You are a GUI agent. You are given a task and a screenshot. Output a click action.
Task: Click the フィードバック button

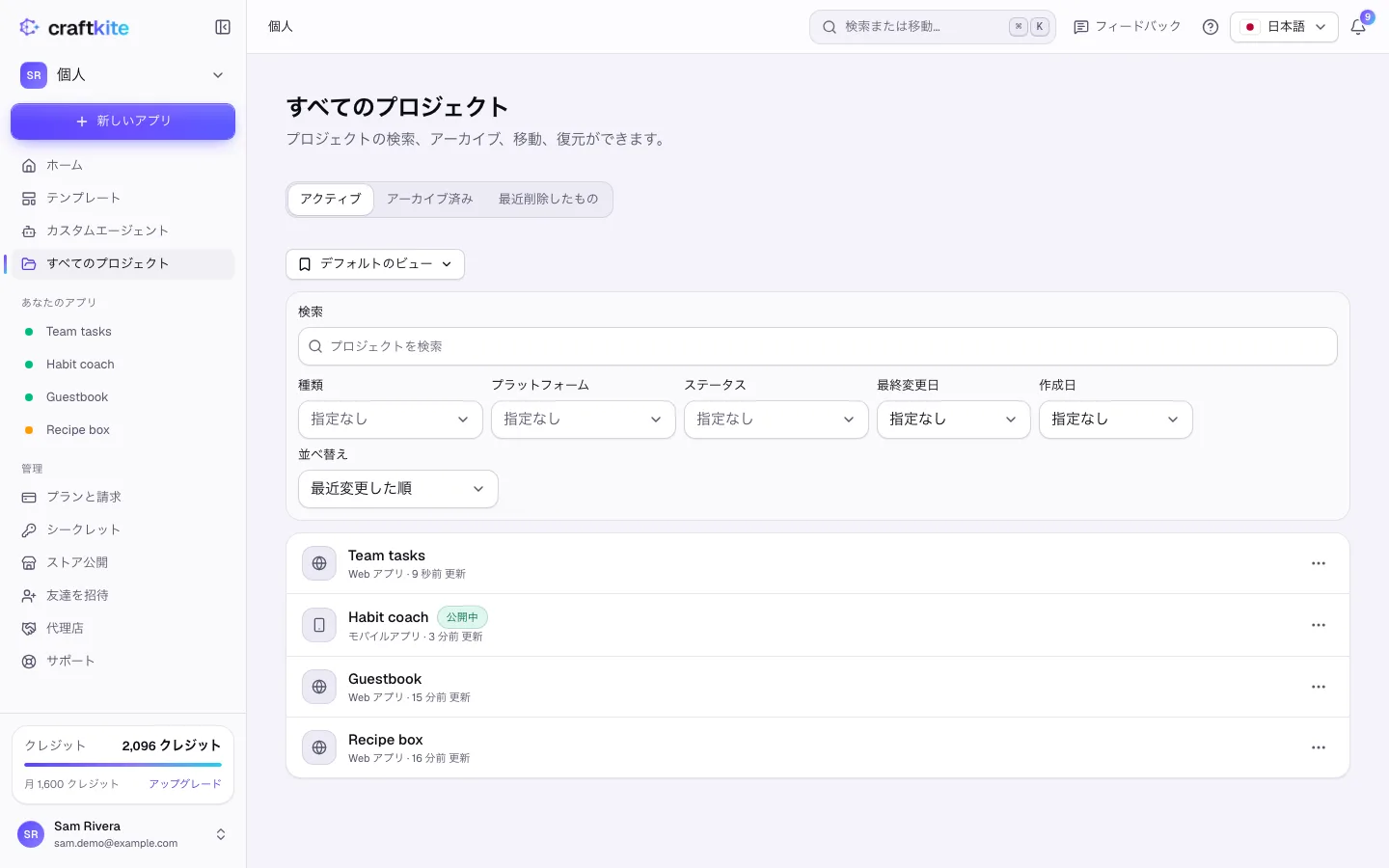[1128, 27]
